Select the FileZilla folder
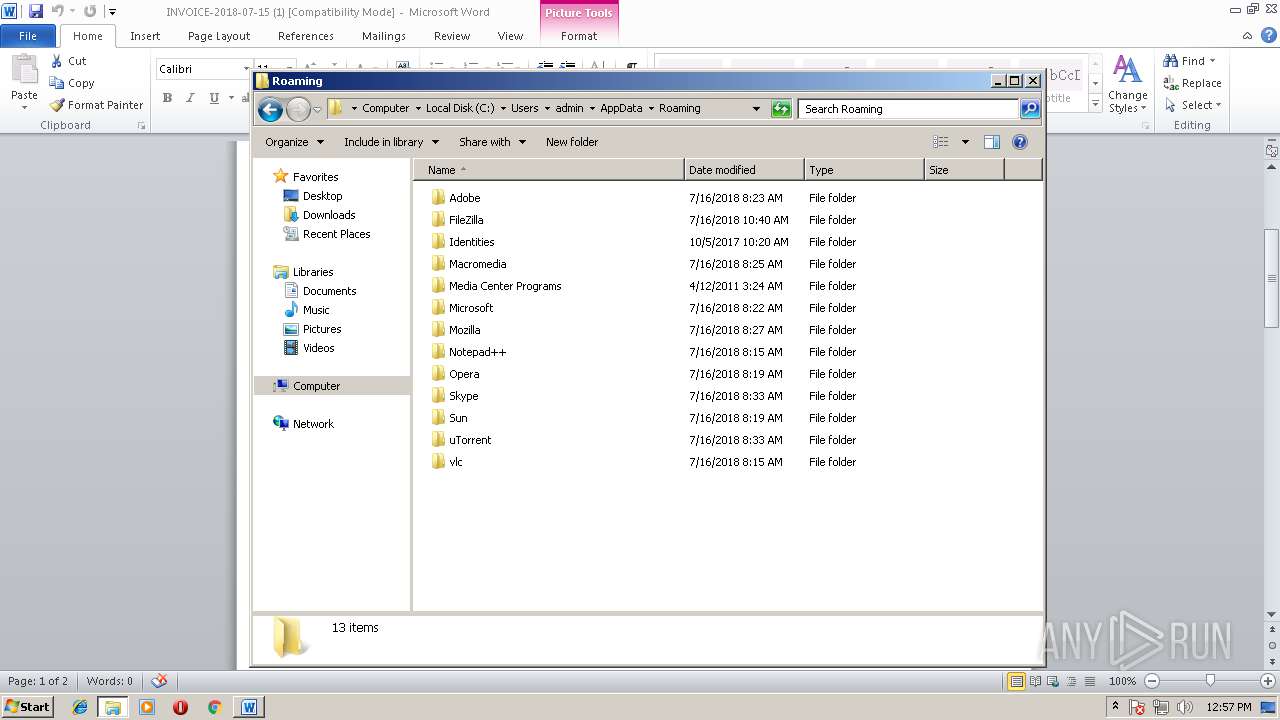Image resolution: width=1280 pixels, height=720 pixels. pos(466,220)
